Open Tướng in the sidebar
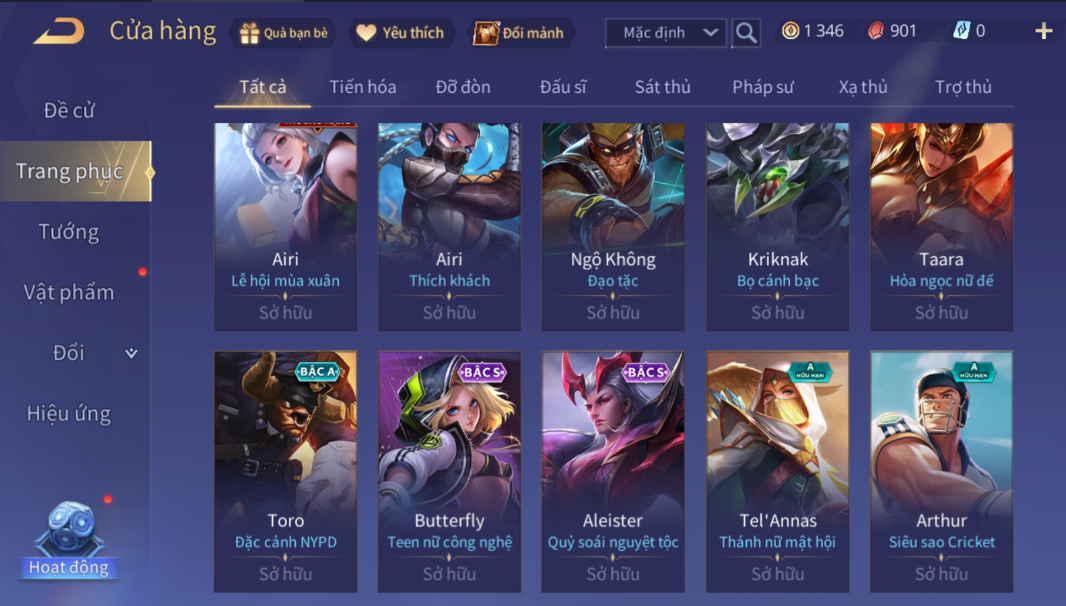The height and width of the screenshot is (606, 1066). pos(69,232)
